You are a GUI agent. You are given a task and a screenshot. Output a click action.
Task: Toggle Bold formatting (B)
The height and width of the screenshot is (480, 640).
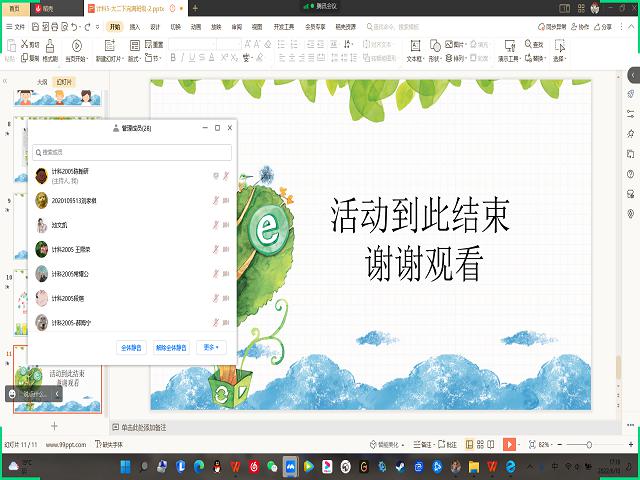pos(173,58)
